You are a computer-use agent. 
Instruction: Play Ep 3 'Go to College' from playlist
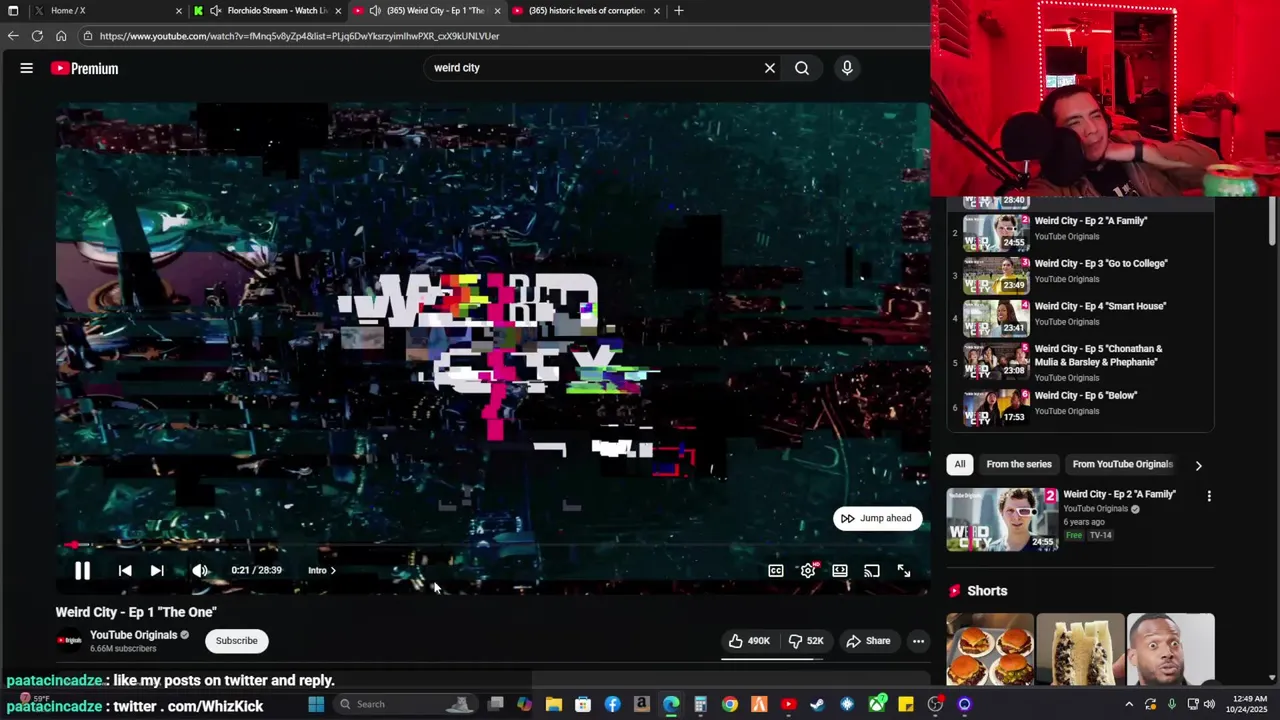coord(1080,274)
